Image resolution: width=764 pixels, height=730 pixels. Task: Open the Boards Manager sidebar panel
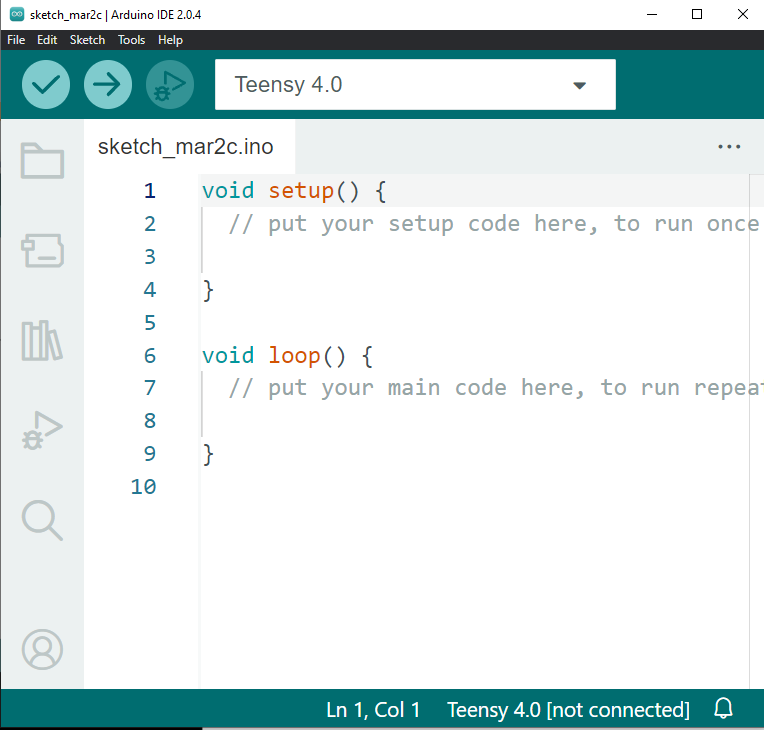[42, 251]
